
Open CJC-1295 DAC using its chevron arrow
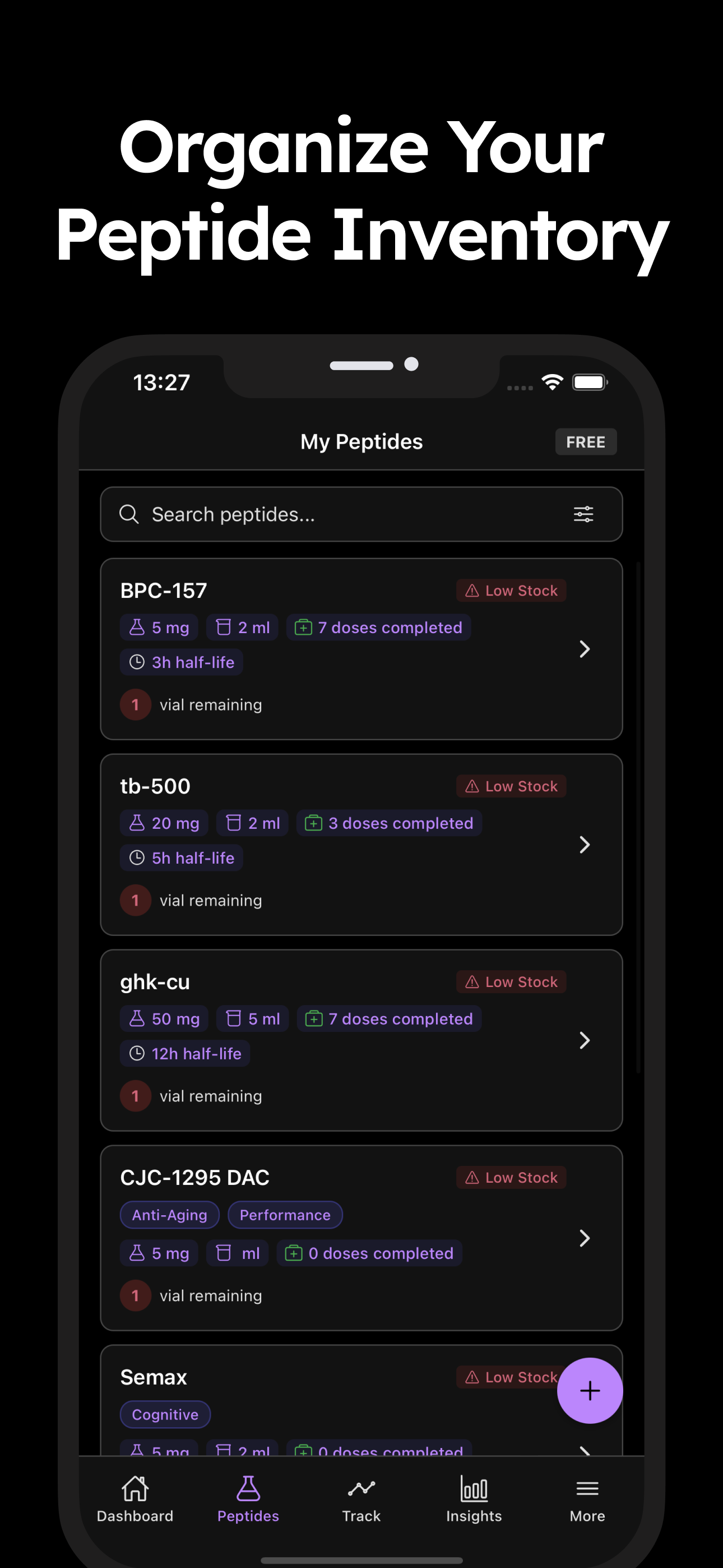[x=584, y=1238]
